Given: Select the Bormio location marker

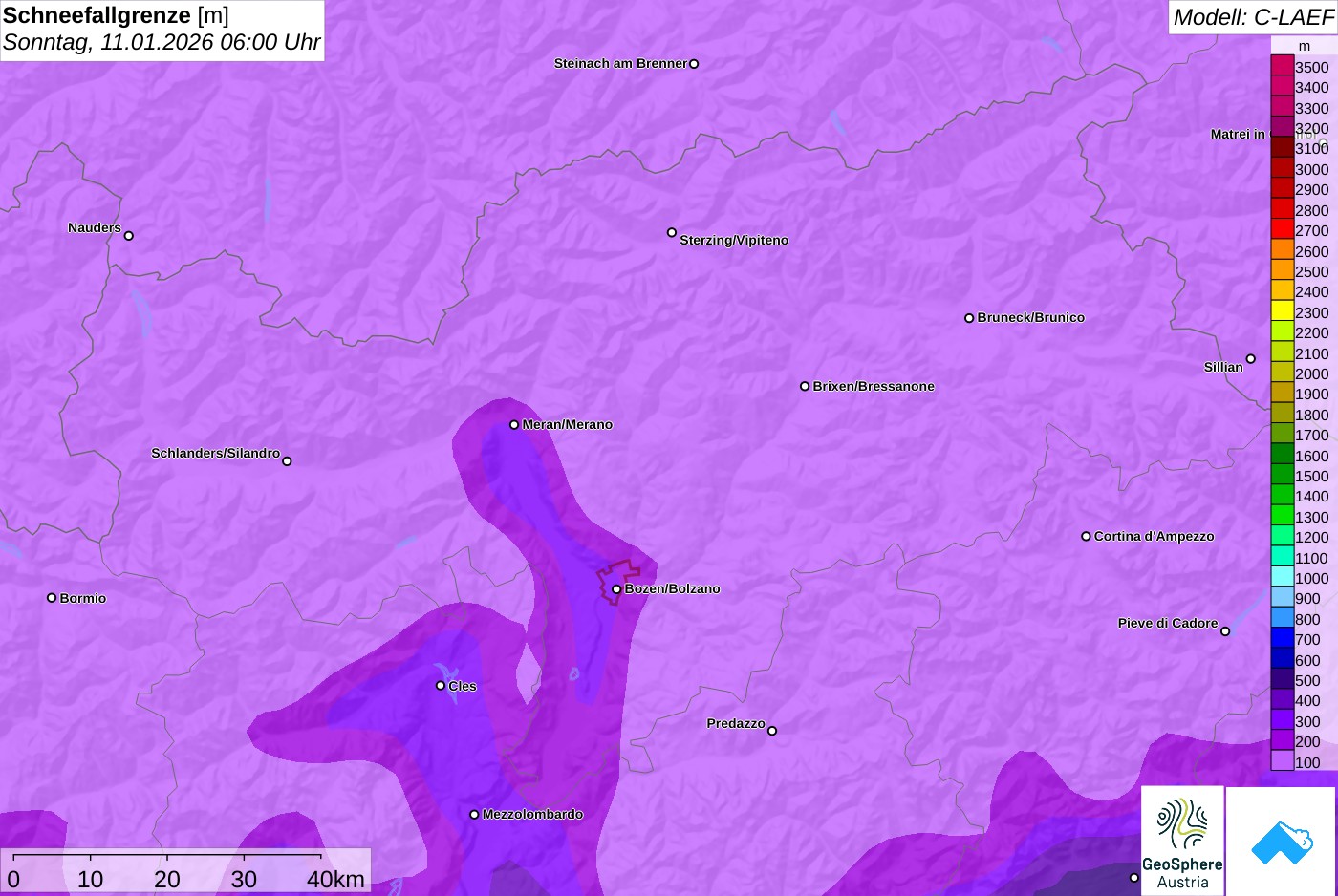Looking at the screenshot, I should (52, 598).
